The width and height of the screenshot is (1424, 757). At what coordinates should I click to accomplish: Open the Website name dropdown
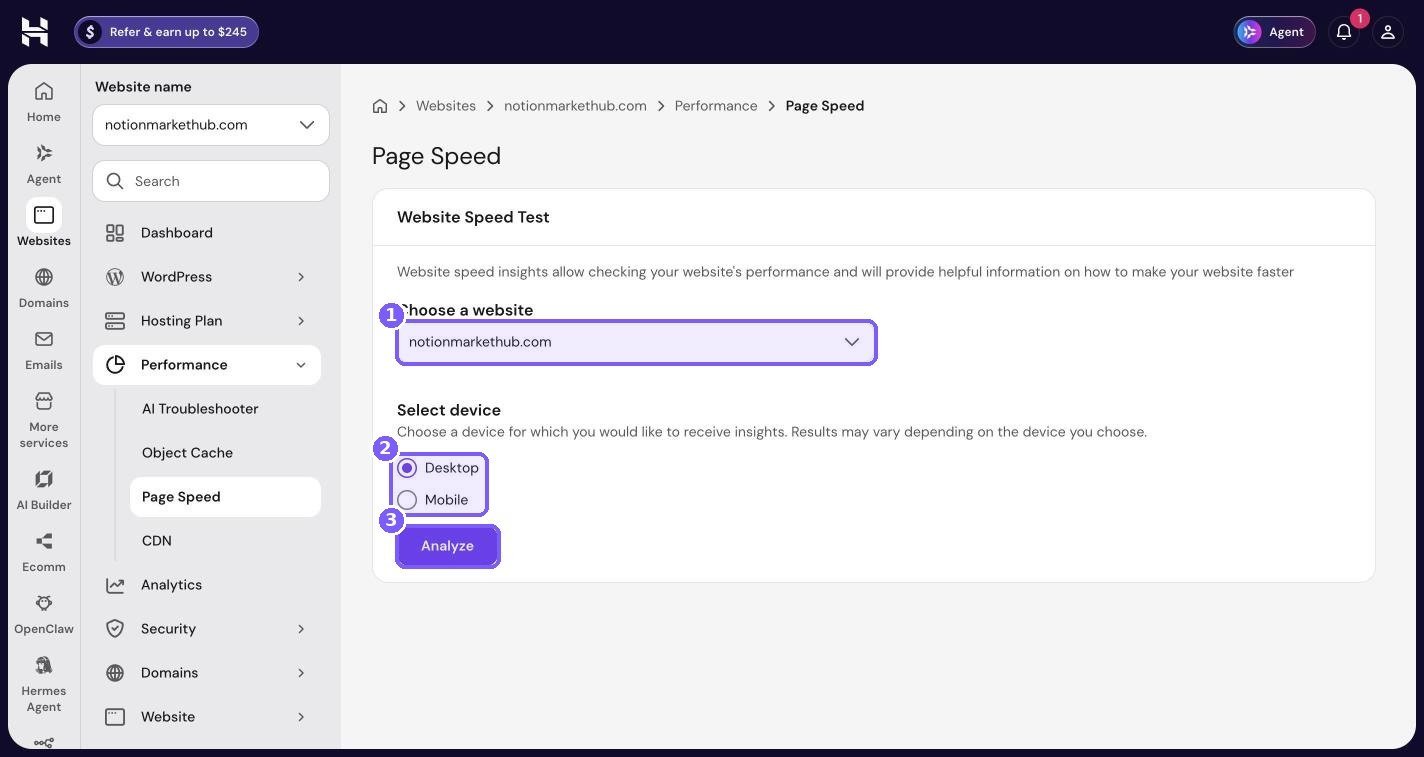211,125
